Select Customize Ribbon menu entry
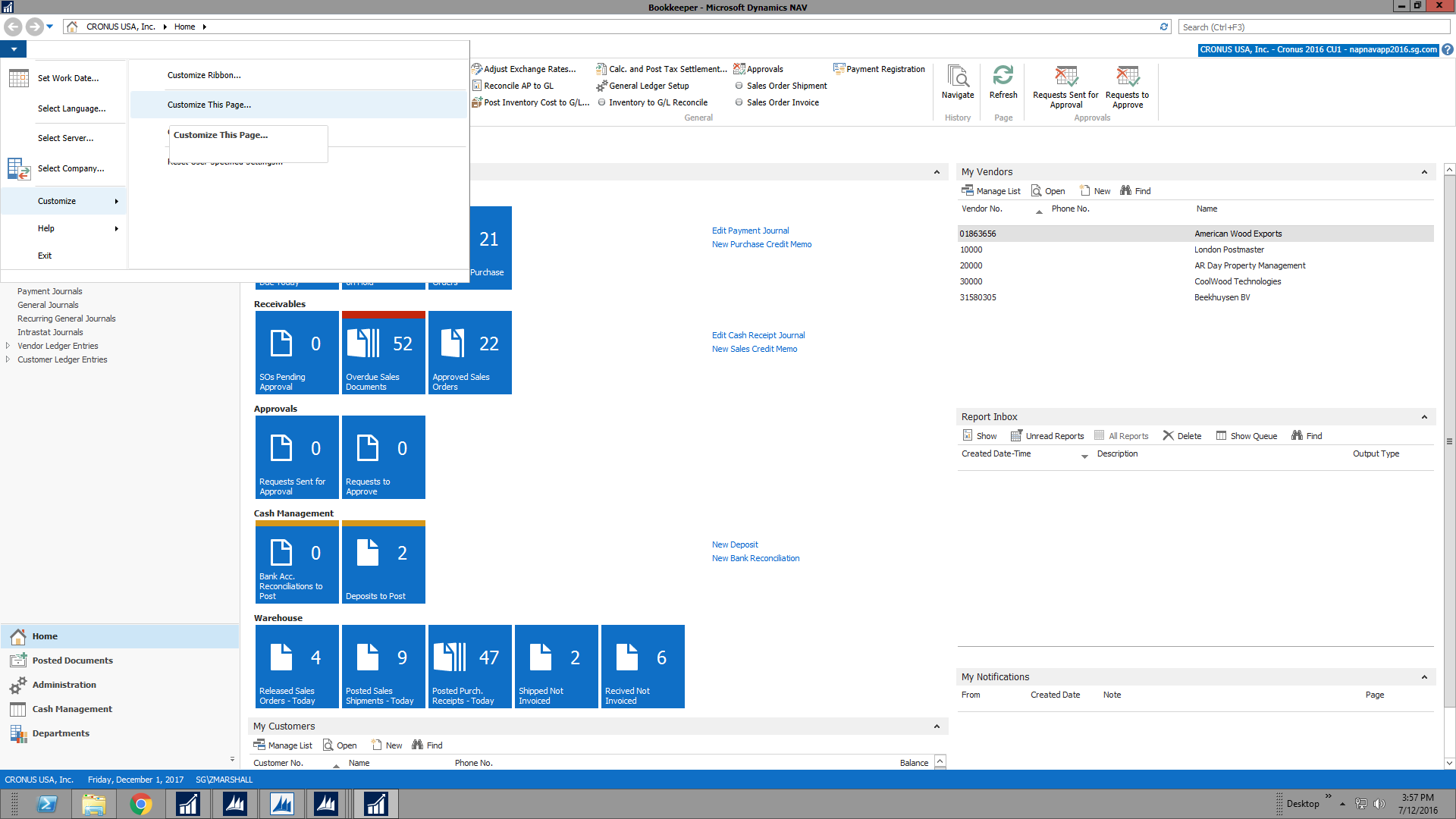 point(204,75)
